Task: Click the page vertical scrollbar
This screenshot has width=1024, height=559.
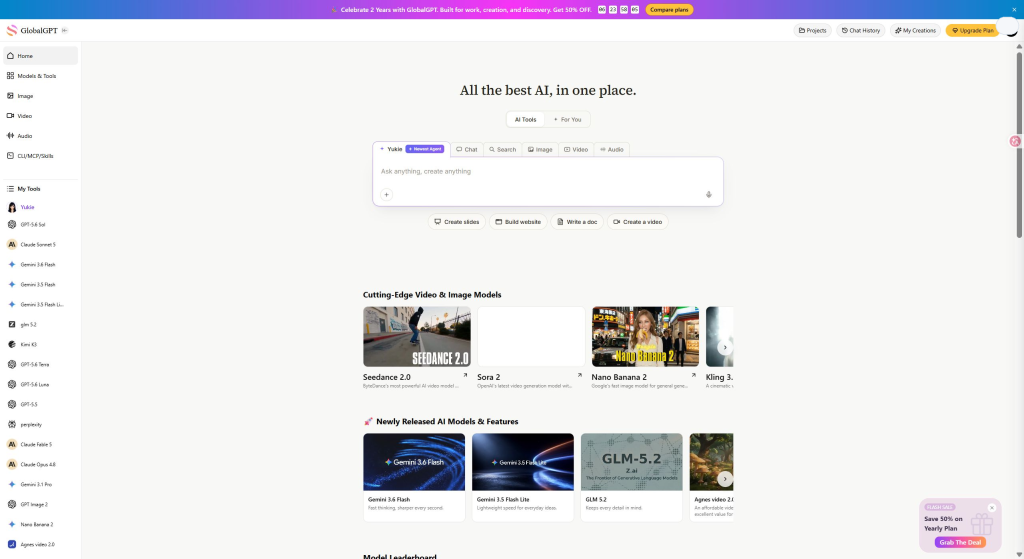Action: pyautogui.click(x=1019, y=145)
